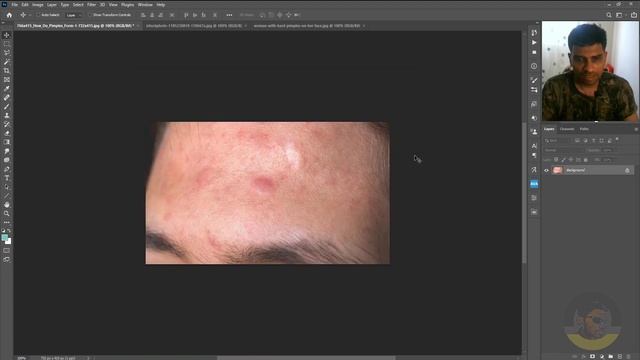Screen dimensions: 640x360
Task: Toggle lock transparent pixels in Layers panel
Action: (556, 160)
